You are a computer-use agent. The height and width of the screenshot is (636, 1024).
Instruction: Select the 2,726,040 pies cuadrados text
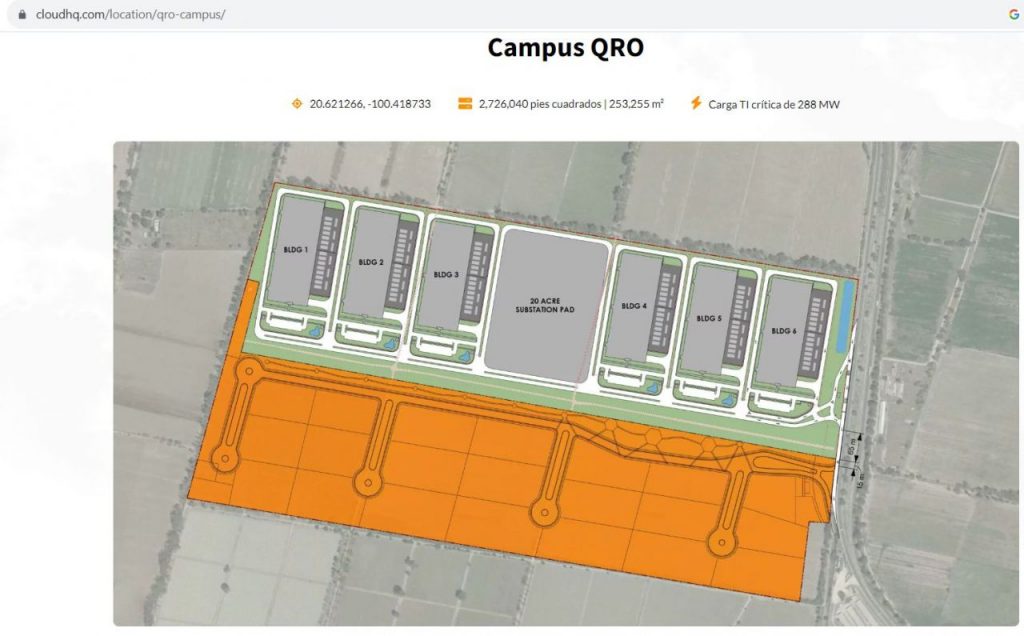(539, 104)
